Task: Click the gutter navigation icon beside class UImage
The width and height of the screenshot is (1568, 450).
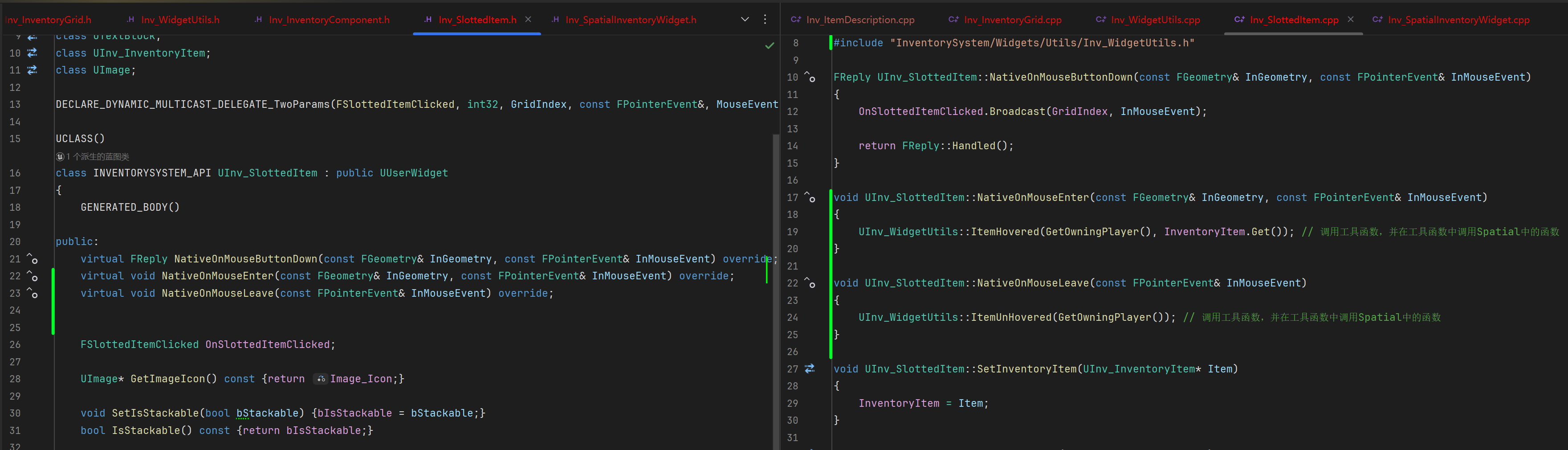Action: 32,70
